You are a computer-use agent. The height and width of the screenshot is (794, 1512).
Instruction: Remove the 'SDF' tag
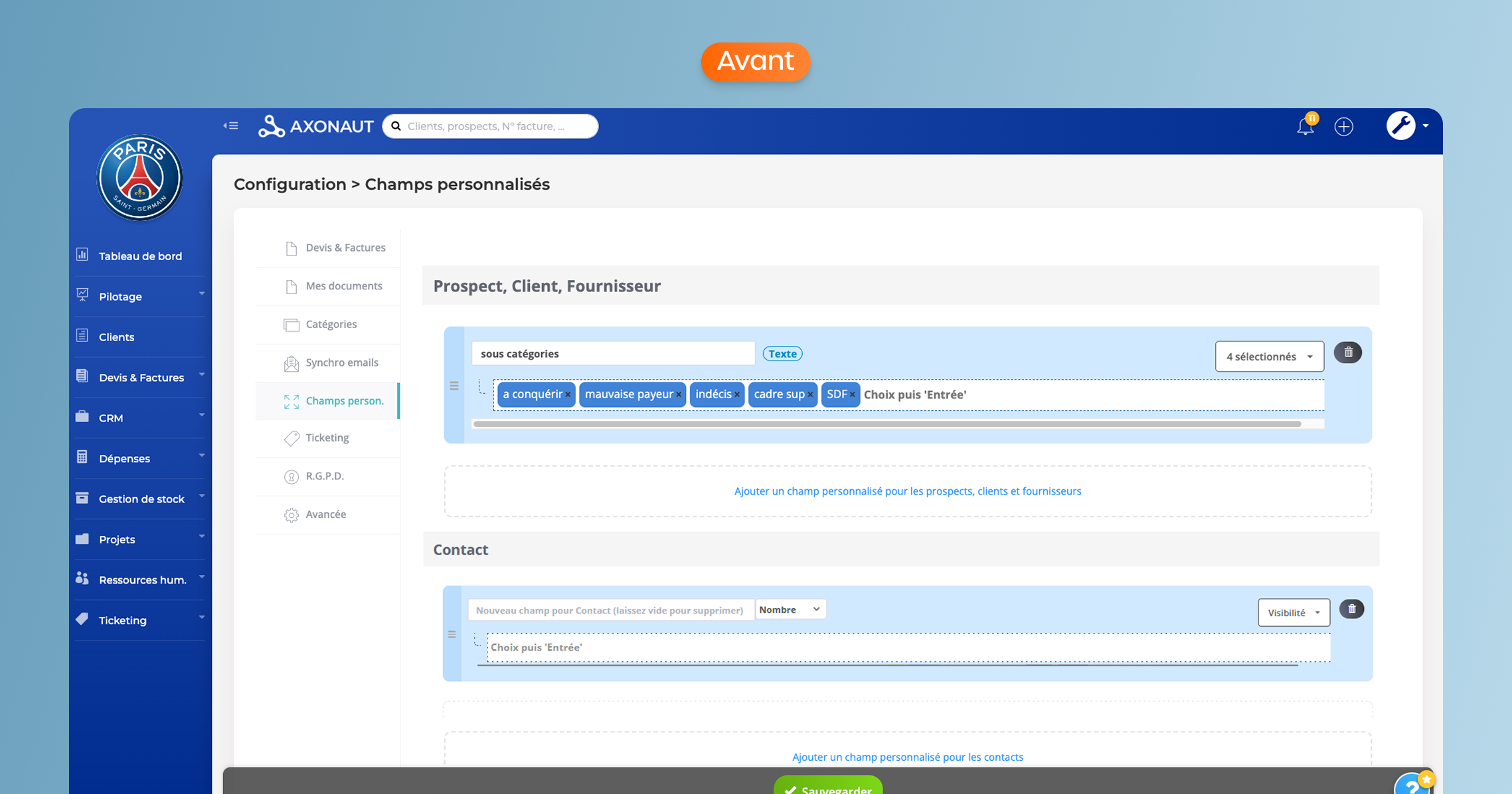coord(853,395)
